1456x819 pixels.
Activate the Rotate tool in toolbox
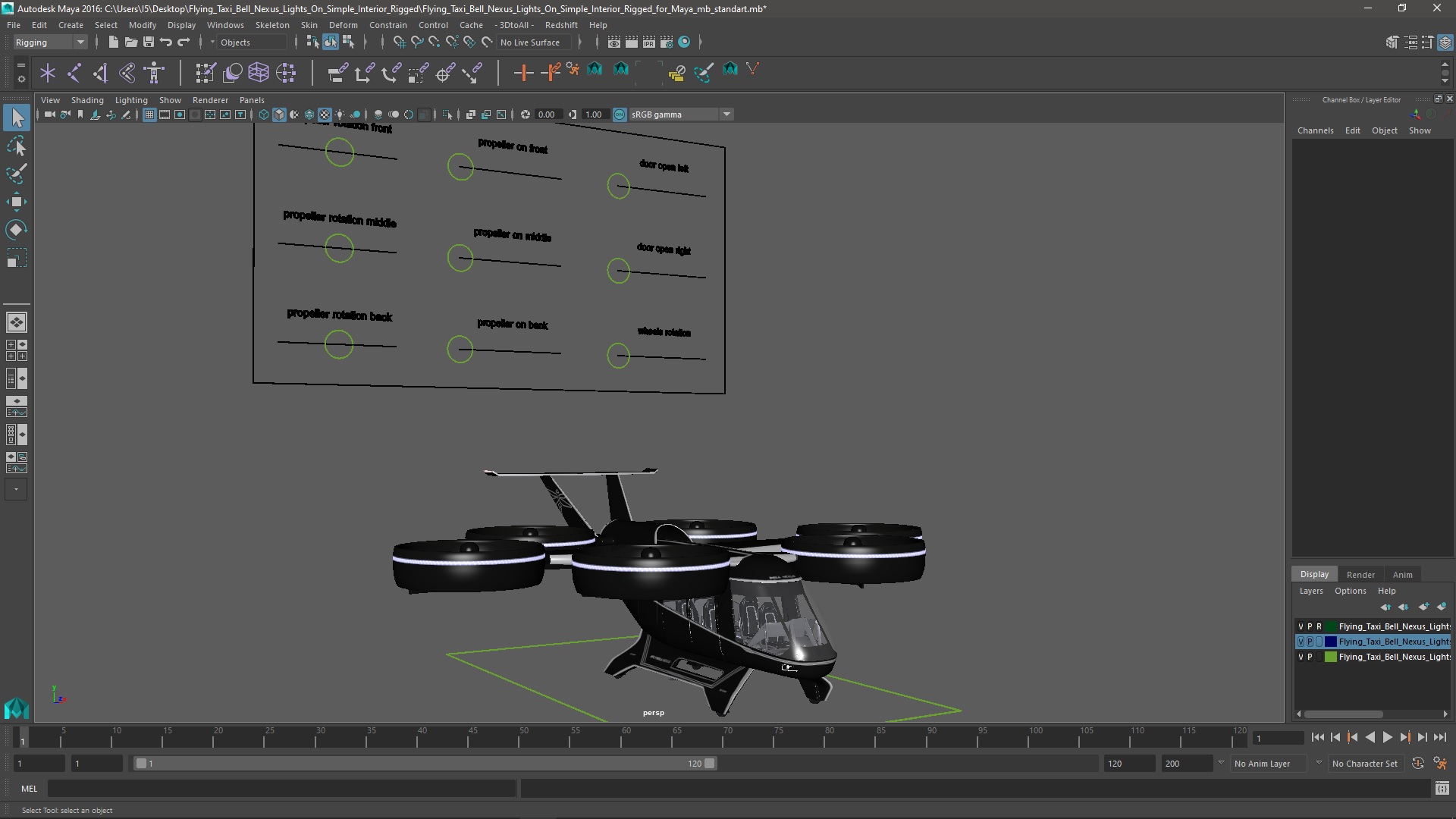coord(17,230)
